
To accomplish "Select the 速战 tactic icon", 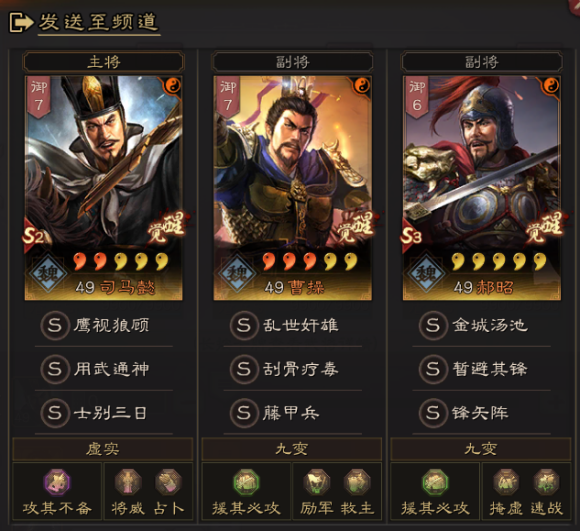I will (x=546, y=482).
